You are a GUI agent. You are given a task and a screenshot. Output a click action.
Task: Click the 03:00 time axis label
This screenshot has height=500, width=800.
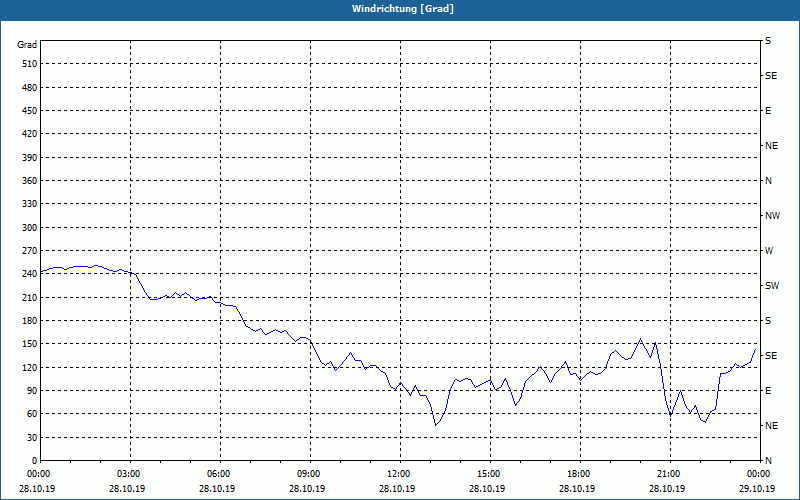[129, 473]
